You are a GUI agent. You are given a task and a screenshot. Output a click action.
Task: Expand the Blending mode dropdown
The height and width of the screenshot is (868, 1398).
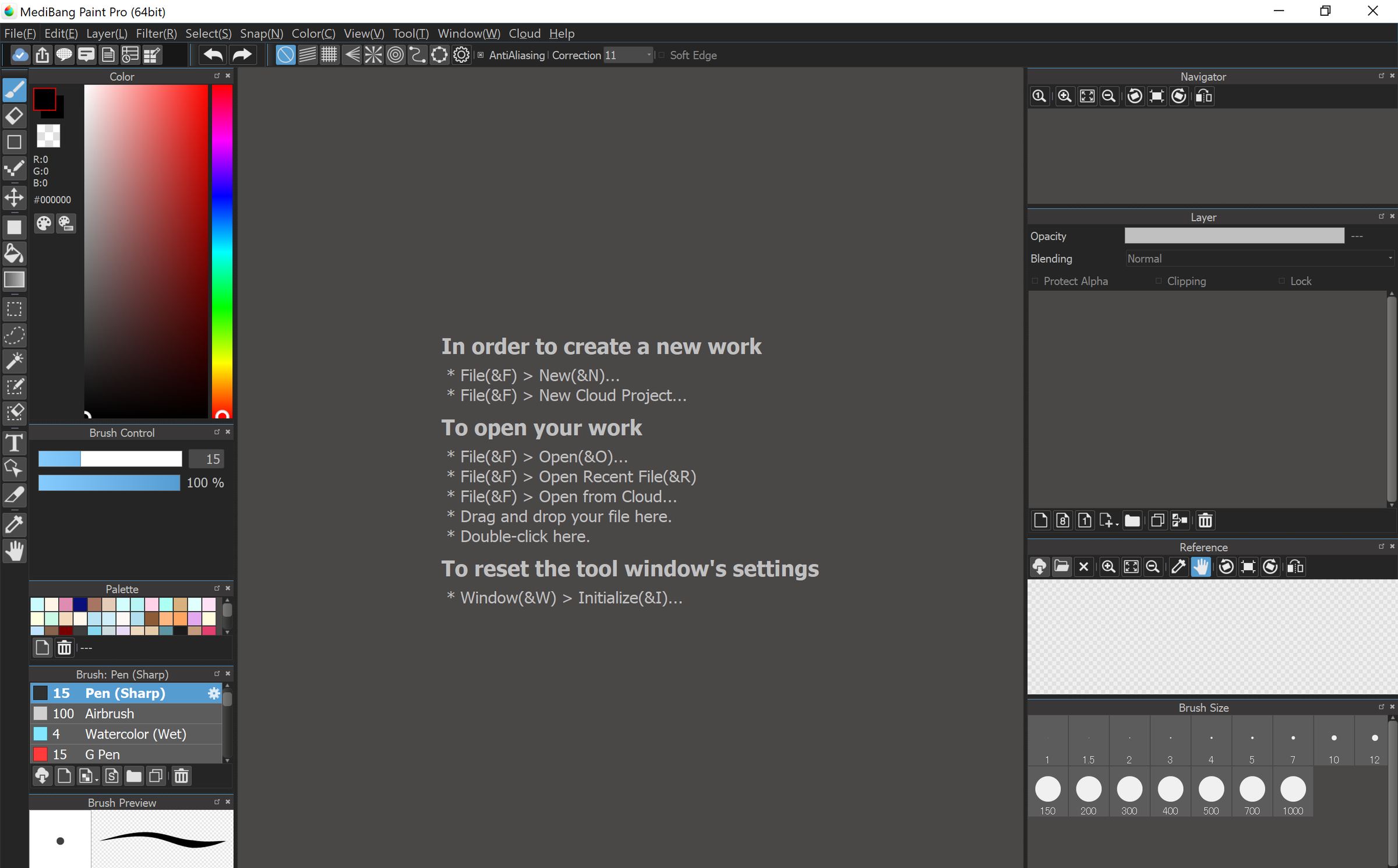tap(1258, 259)
